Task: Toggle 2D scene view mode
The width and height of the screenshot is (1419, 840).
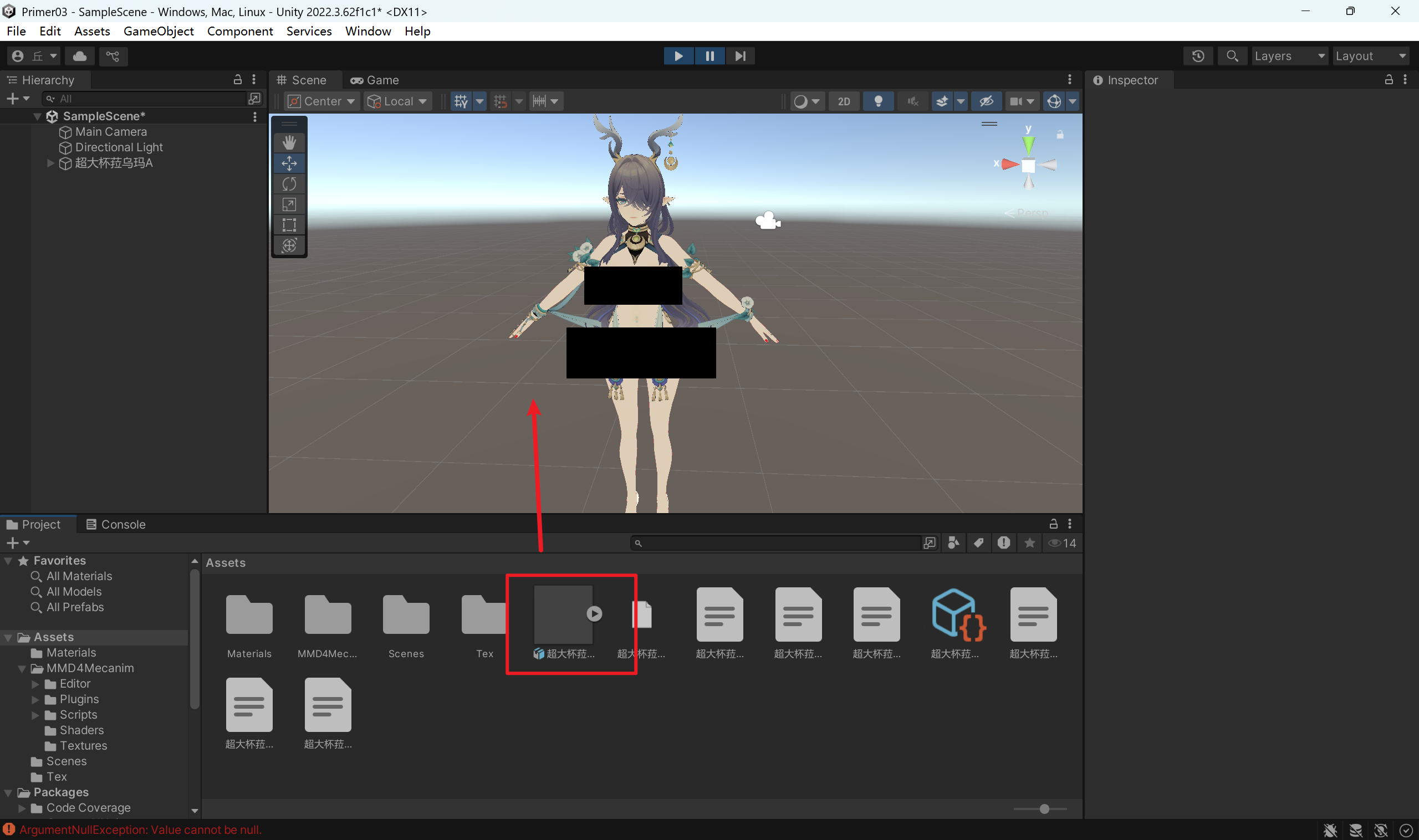Action: 843,101
